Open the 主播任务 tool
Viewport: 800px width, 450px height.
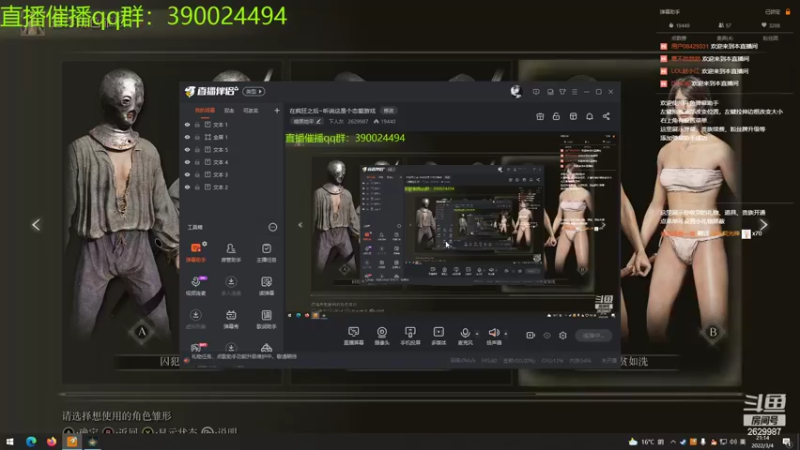(266, 253)
